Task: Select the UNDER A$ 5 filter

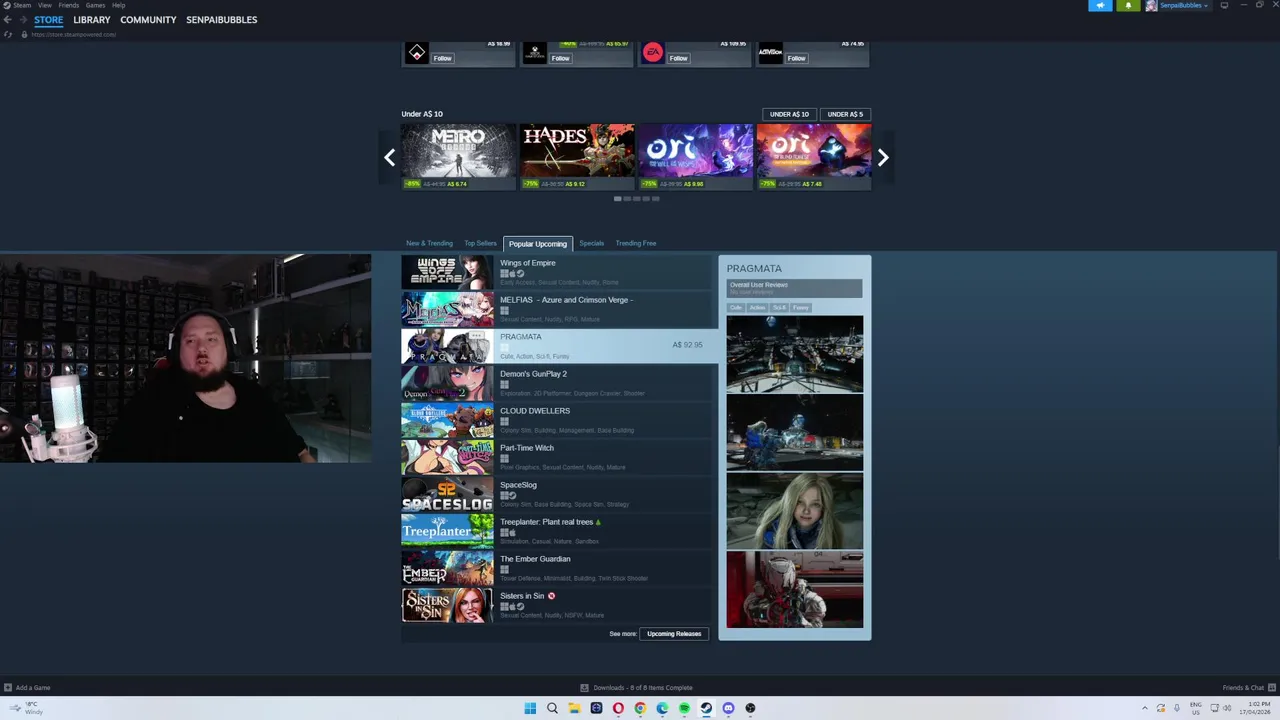Action: (845, 114)
